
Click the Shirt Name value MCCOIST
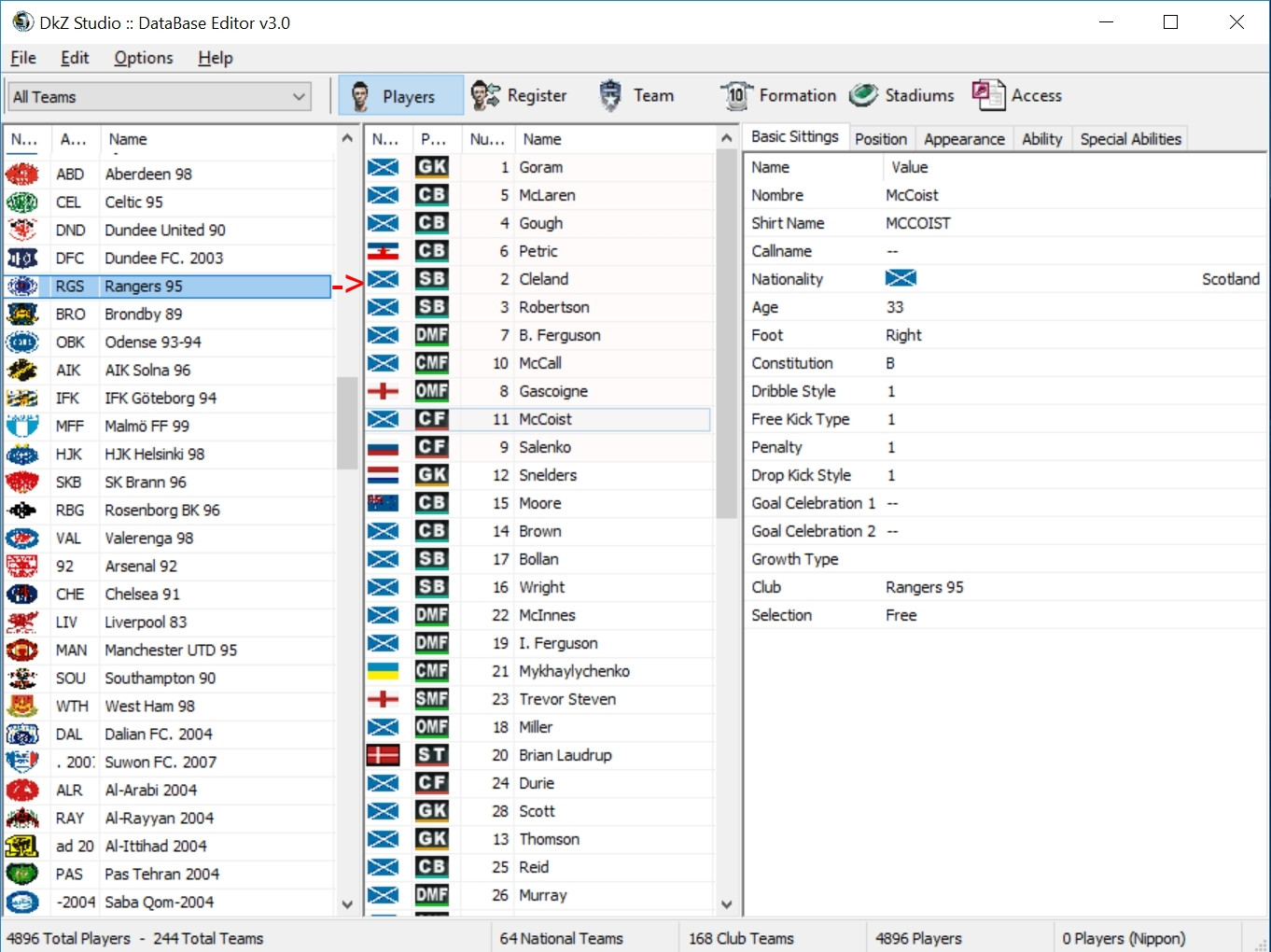point(918,223)
